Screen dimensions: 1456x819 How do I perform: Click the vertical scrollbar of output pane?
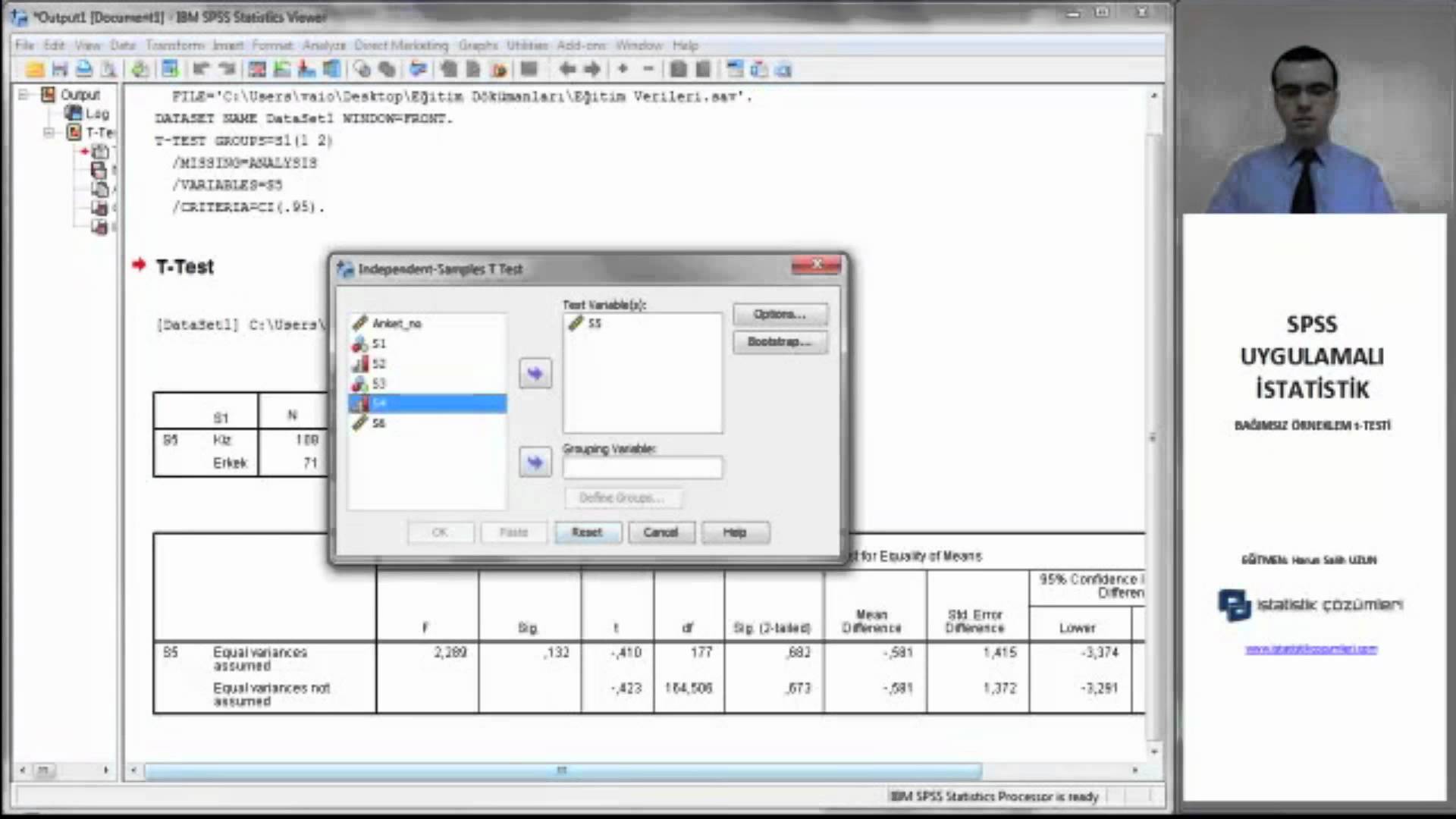tap(1154, 436)
